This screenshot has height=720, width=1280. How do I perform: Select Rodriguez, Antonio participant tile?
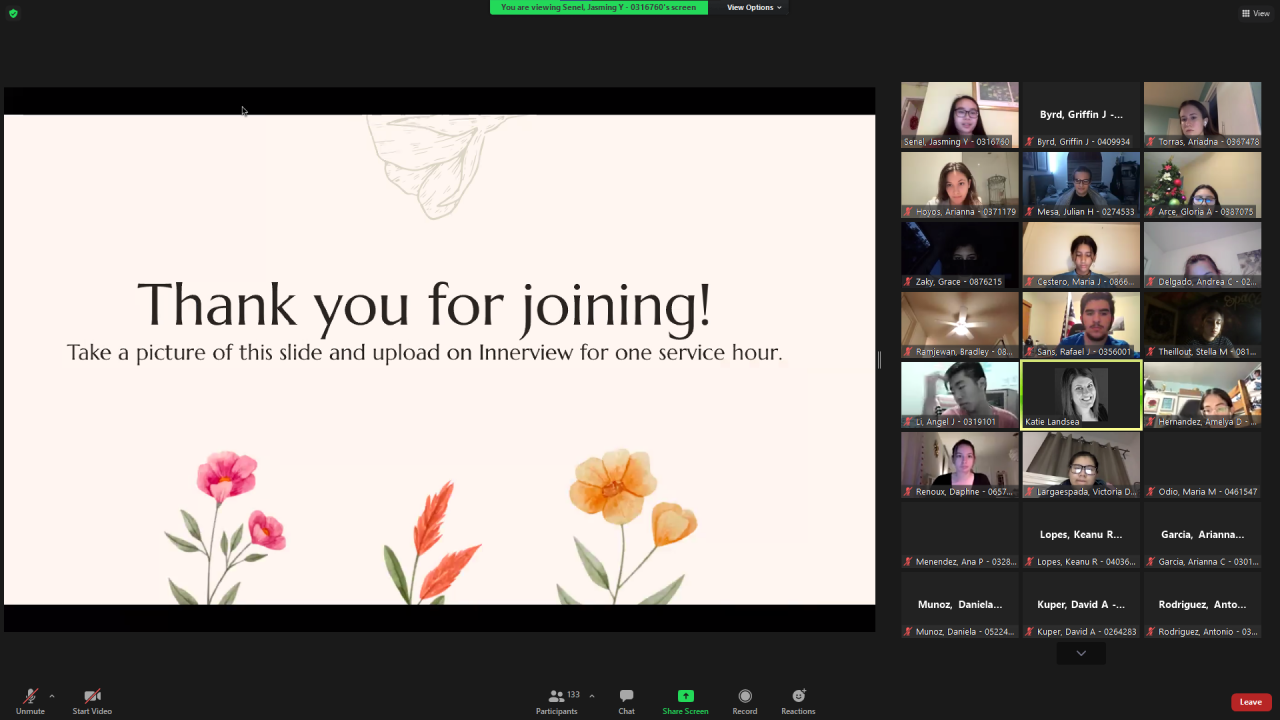(x=1202, y=605)
